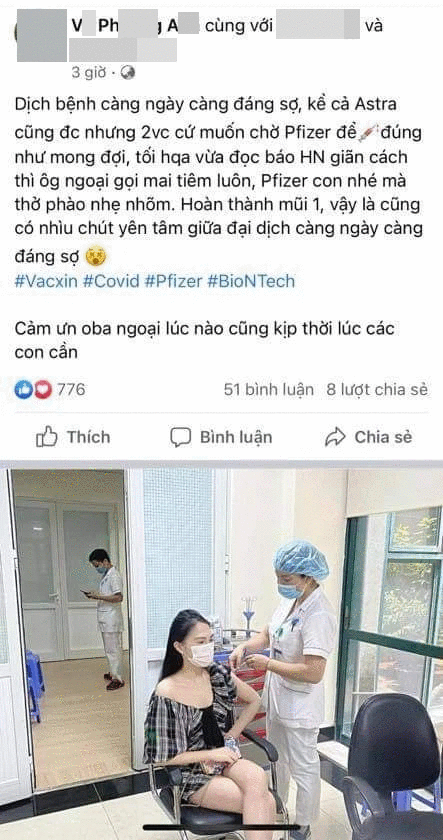Click the share arrow Chia sẻ icon
Image resolution: width=443 pixels, height=840 pixels.
[335, 437]
